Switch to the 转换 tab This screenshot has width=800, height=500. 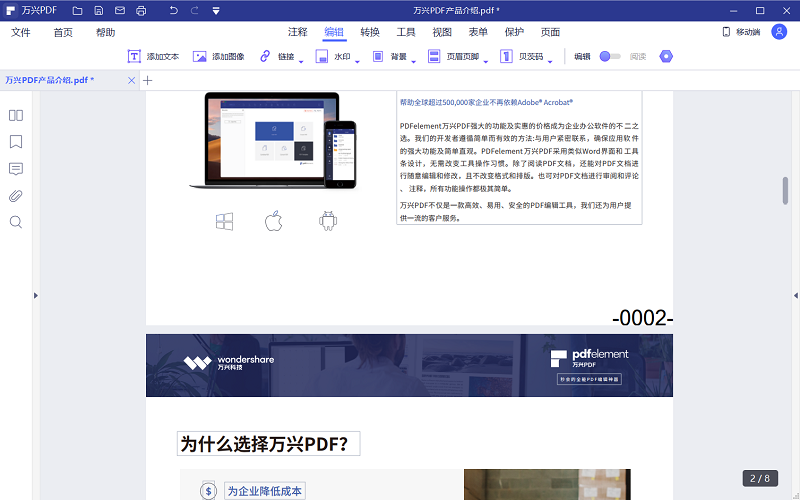370,32
